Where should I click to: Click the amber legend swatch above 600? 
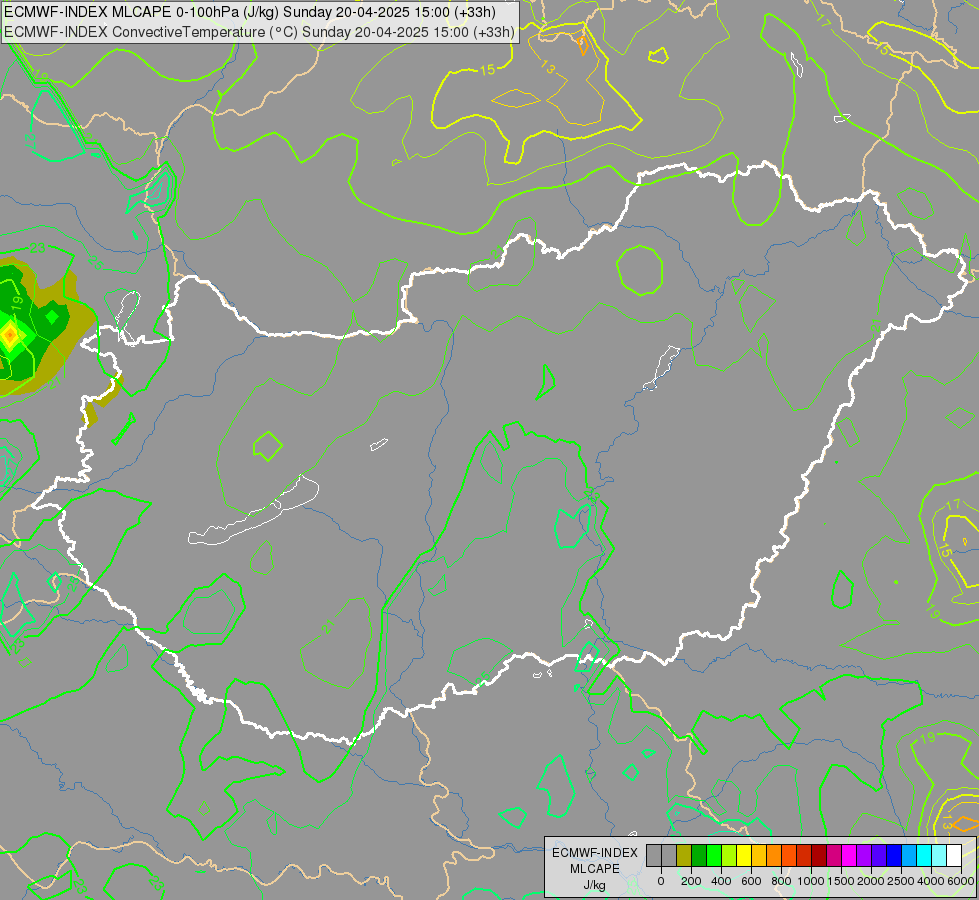(759, 855)
